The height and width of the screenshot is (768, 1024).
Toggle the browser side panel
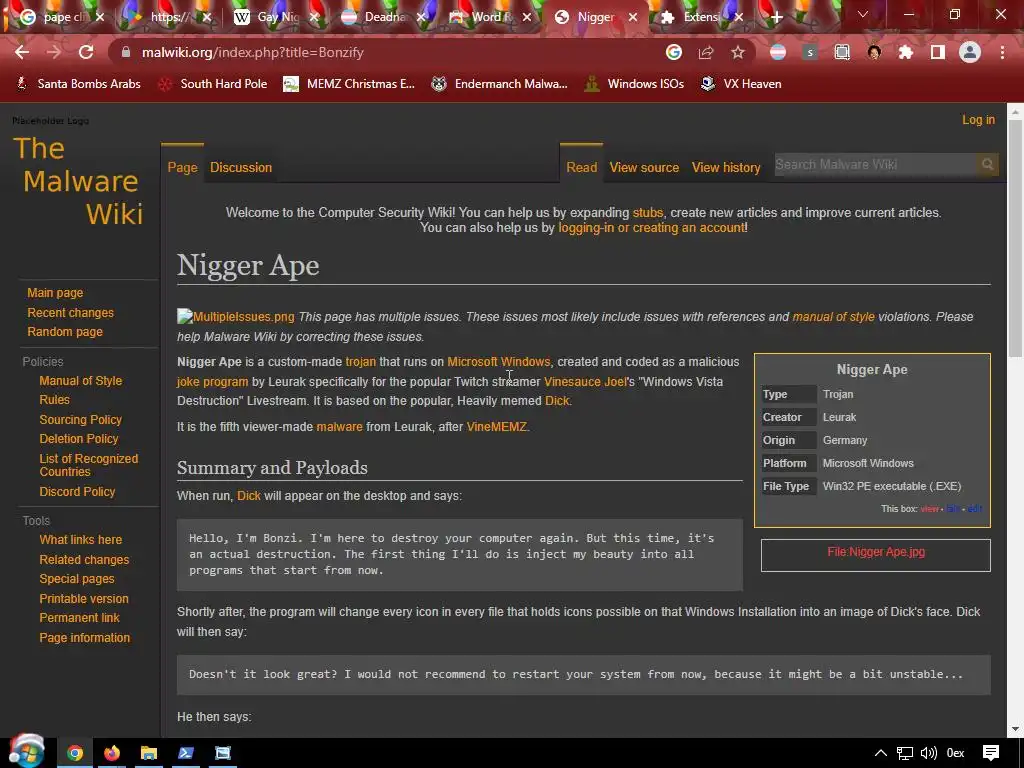point(938,52)
